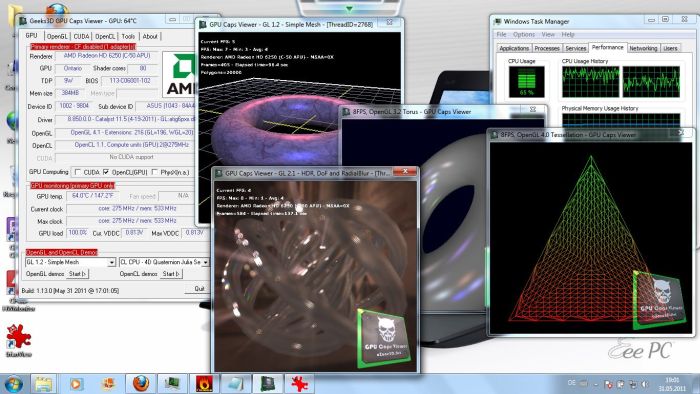Viewport: 700px width, 394px height.
Task: Open Task Manager taskbar button
Action: click(x=172, y=384)
